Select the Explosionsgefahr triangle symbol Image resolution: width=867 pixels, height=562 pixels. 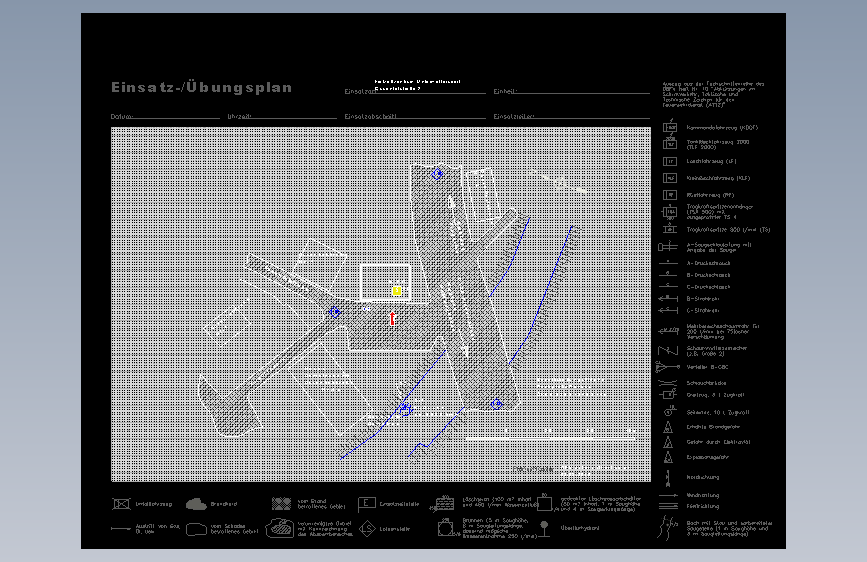[x=668, y=457]
